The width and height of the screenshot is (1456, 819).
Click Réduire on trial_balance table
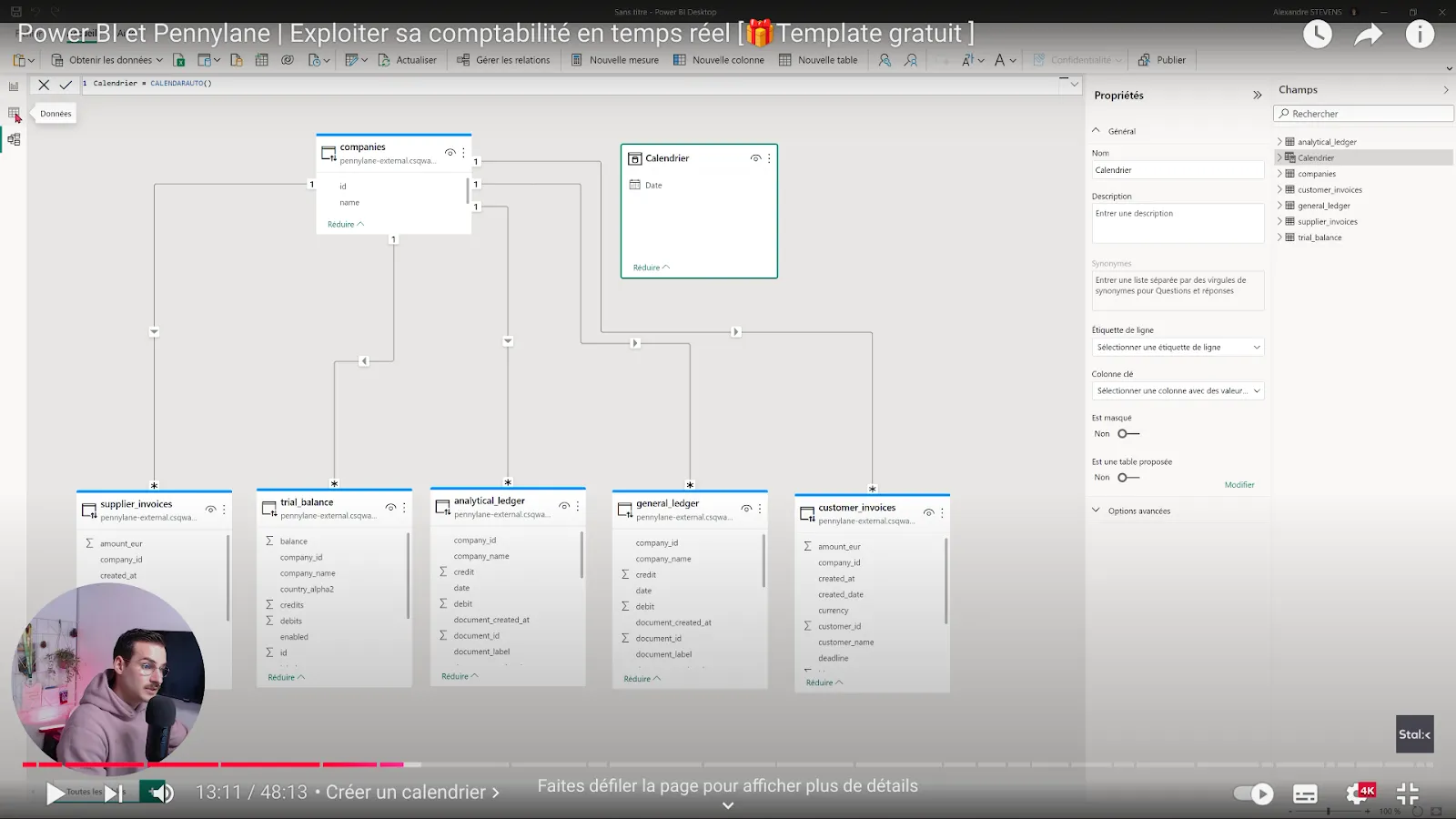point(287,678)
